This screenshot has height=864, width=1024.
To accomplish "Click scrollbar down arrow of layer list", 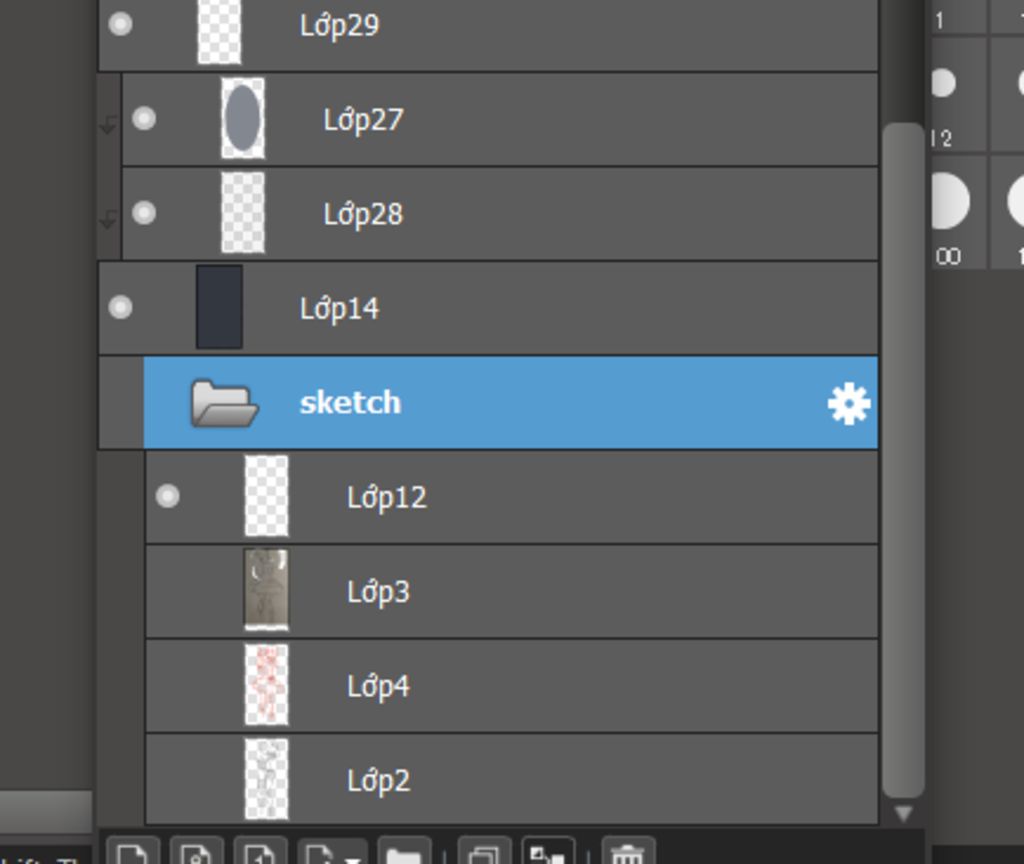I will (903, 813).
